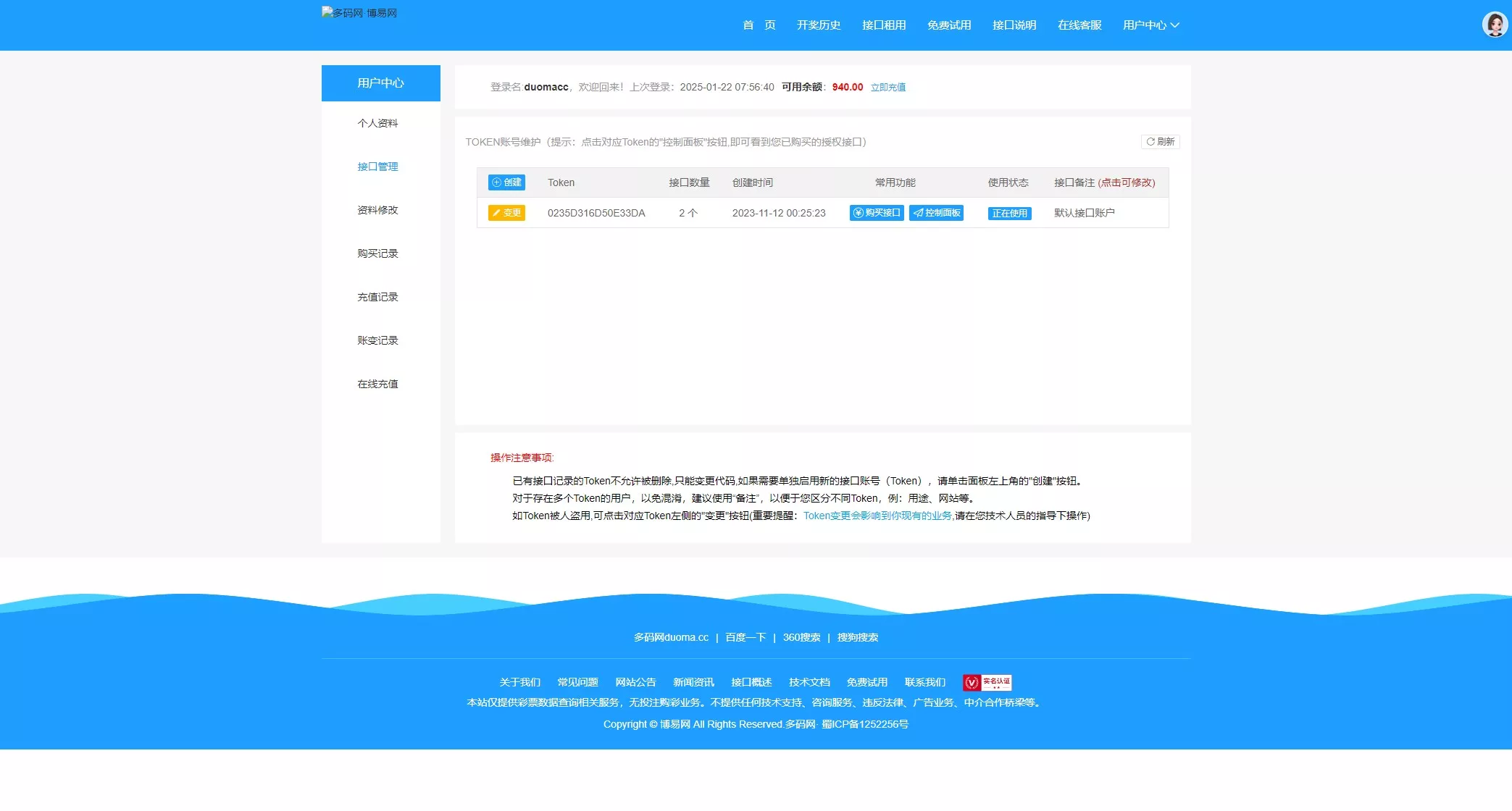Switch to the 个人资料 sidebar section

click(x=377, y=123)
